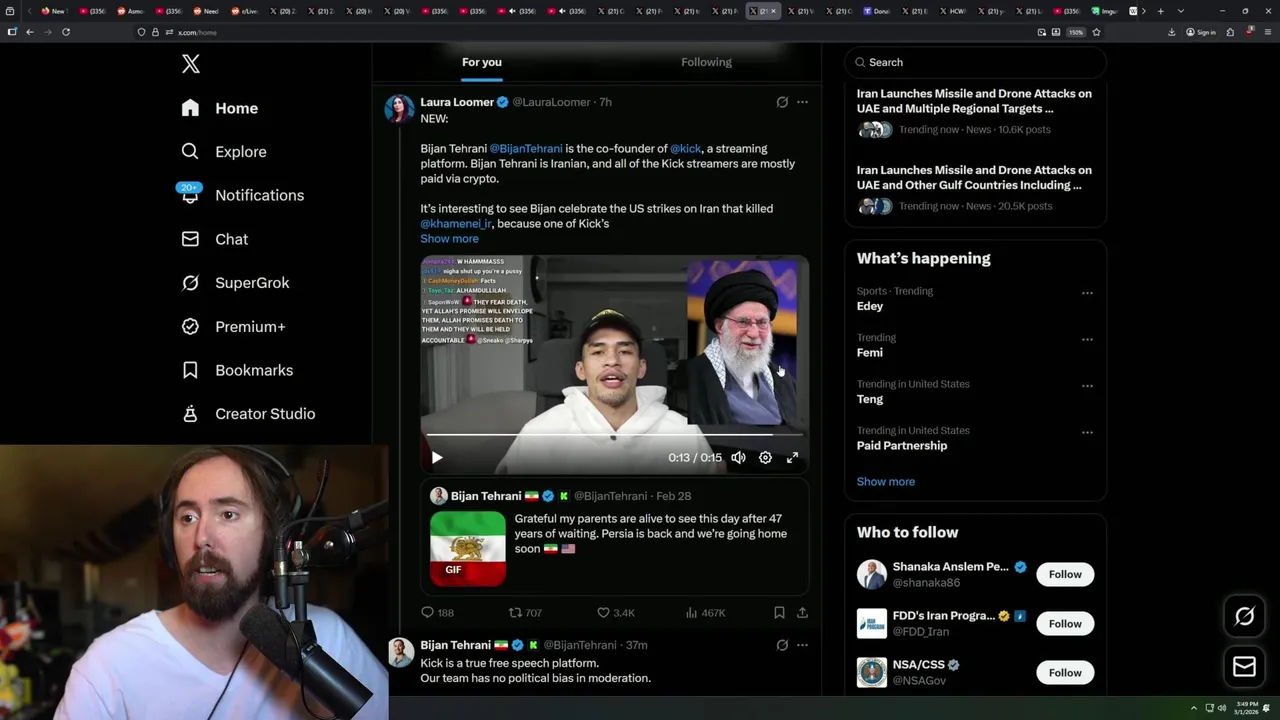
Task: Open Iran attacks news with 20.5K posts
Action: [x=975, y=190]
